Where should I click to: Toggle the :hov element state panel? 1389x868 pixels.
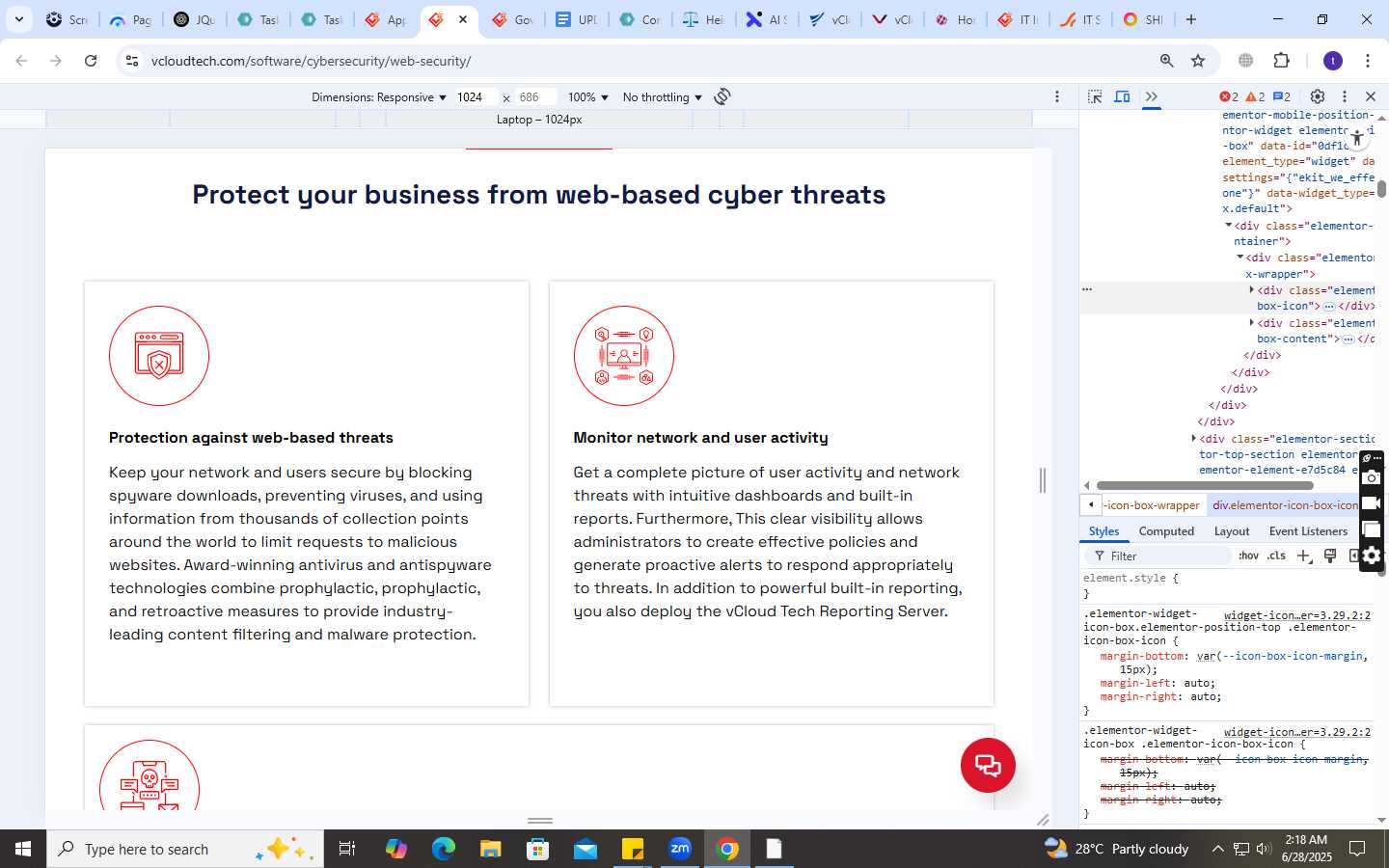pos(1249,556)
